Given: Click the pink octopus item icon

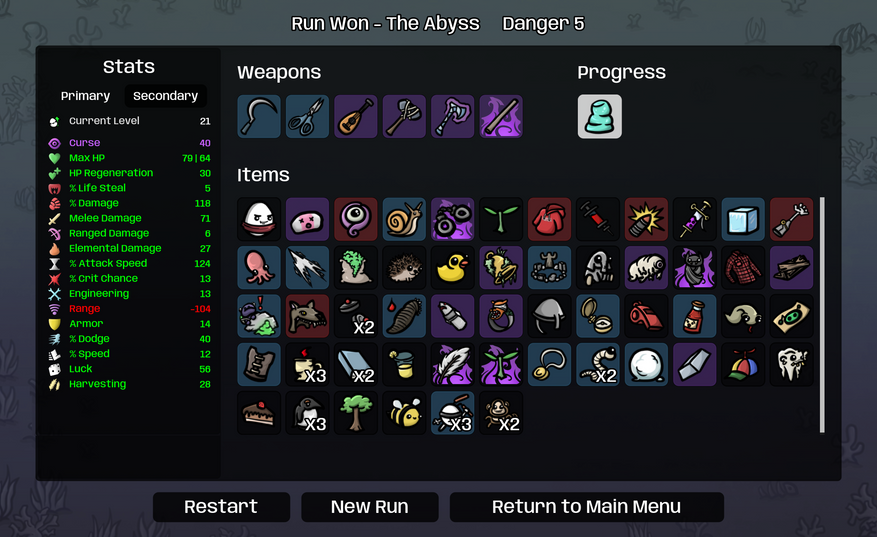Looking at the screenshot, I should pos(259,268).
